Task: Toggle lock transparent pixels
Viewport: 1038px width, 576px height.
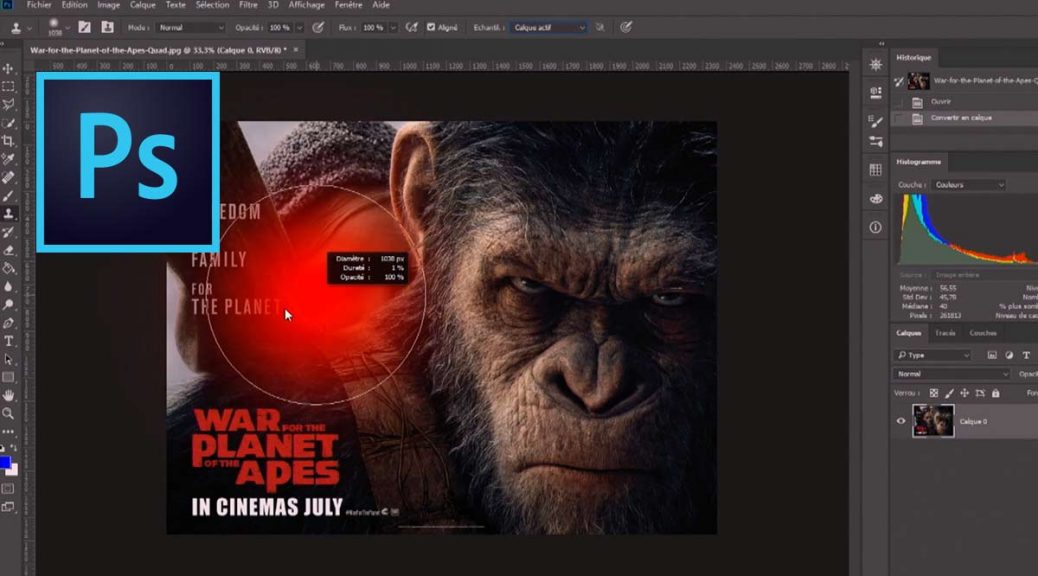Action: coord(933,393)
